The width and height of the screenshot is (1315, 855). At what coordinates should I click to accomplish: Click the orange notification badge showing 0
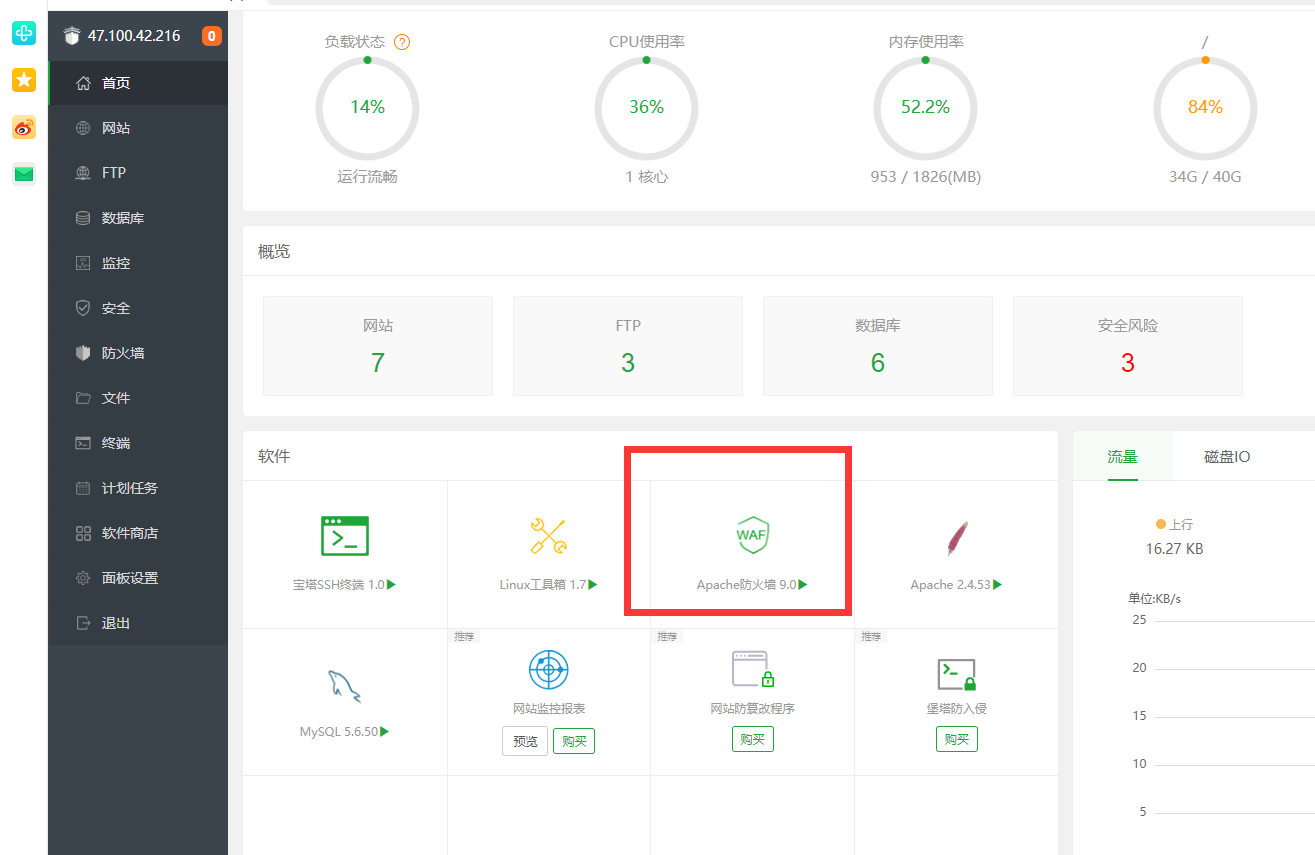(212, 36)
